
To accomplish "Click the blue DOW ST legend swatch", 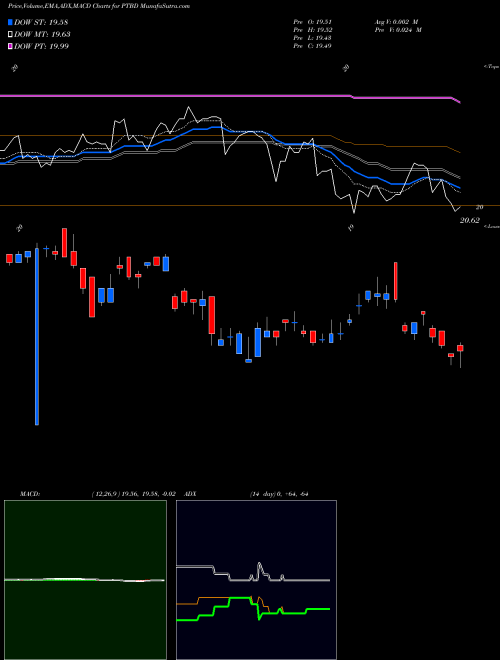I will coord(10,22).
